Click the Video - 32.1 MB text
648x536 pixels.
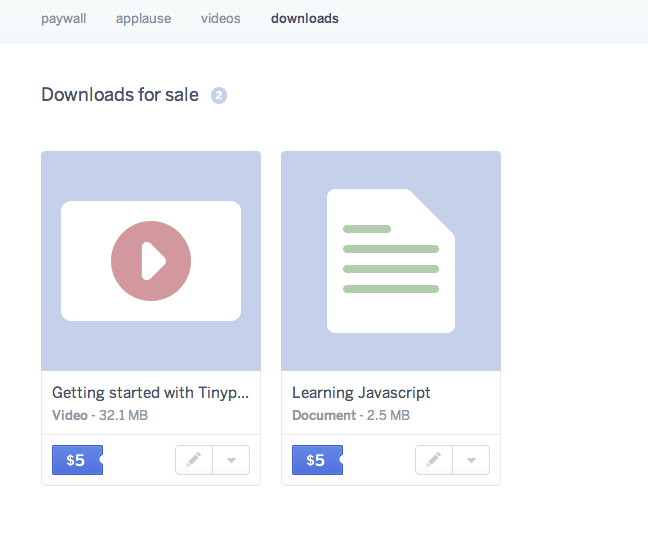(x=100, y=415)
